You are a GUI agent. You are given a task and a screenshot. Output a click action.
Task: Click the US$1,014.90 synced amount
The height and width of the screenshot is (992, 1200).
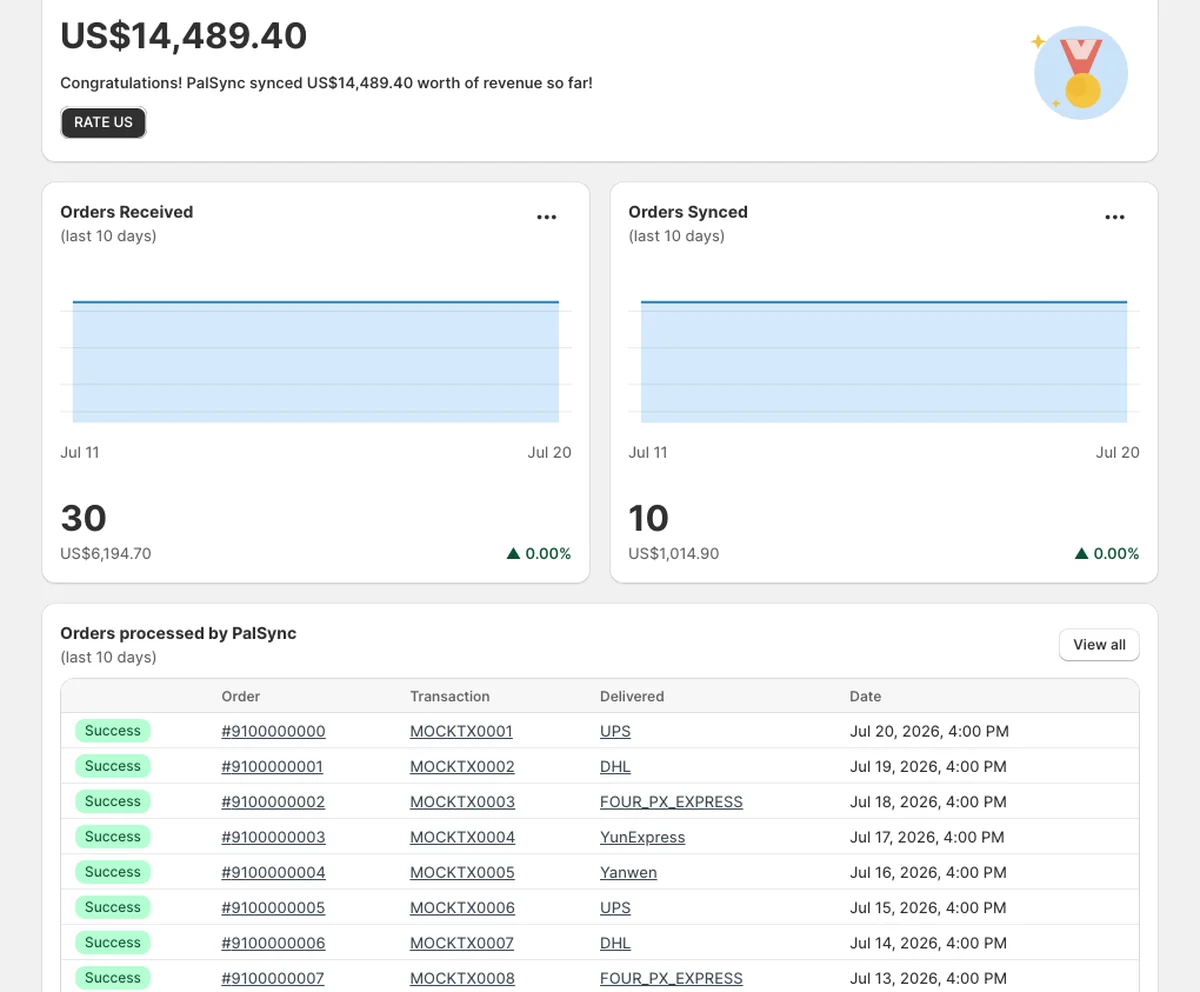[x=674, y=553]
